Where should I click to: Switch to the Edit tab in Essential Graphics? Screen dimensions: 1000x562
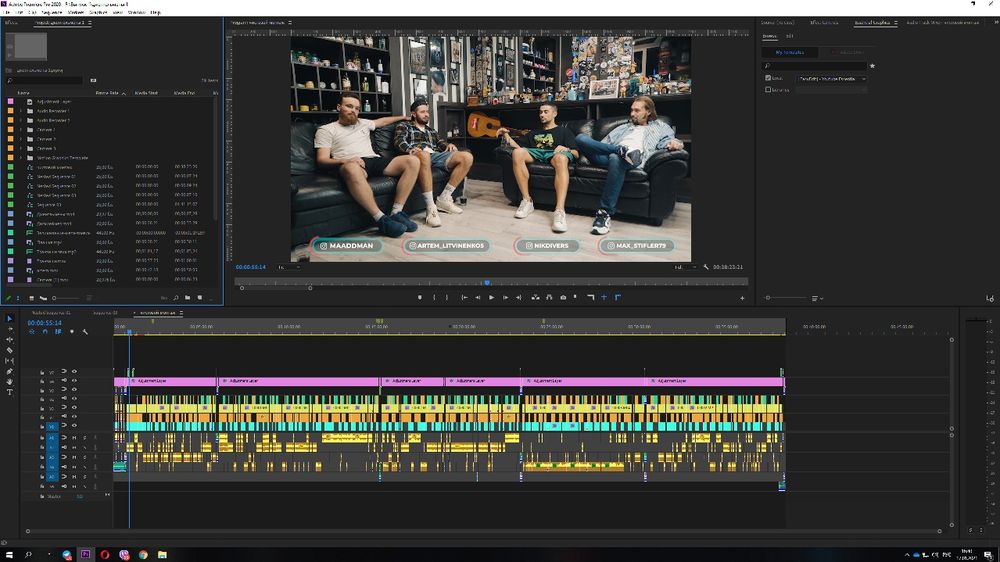tap(789, 35)
